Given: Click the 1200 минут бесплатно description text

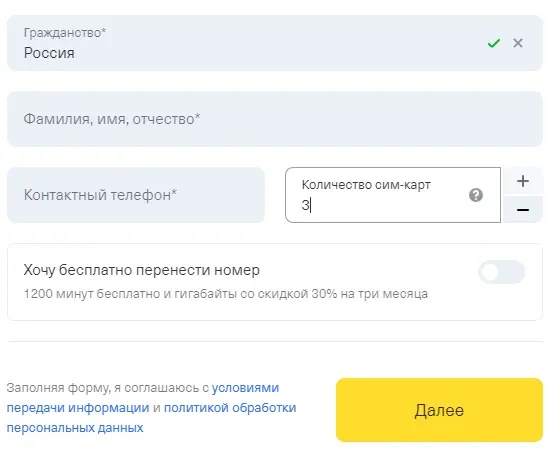Looking at the screenshot, I should point(226,294).
